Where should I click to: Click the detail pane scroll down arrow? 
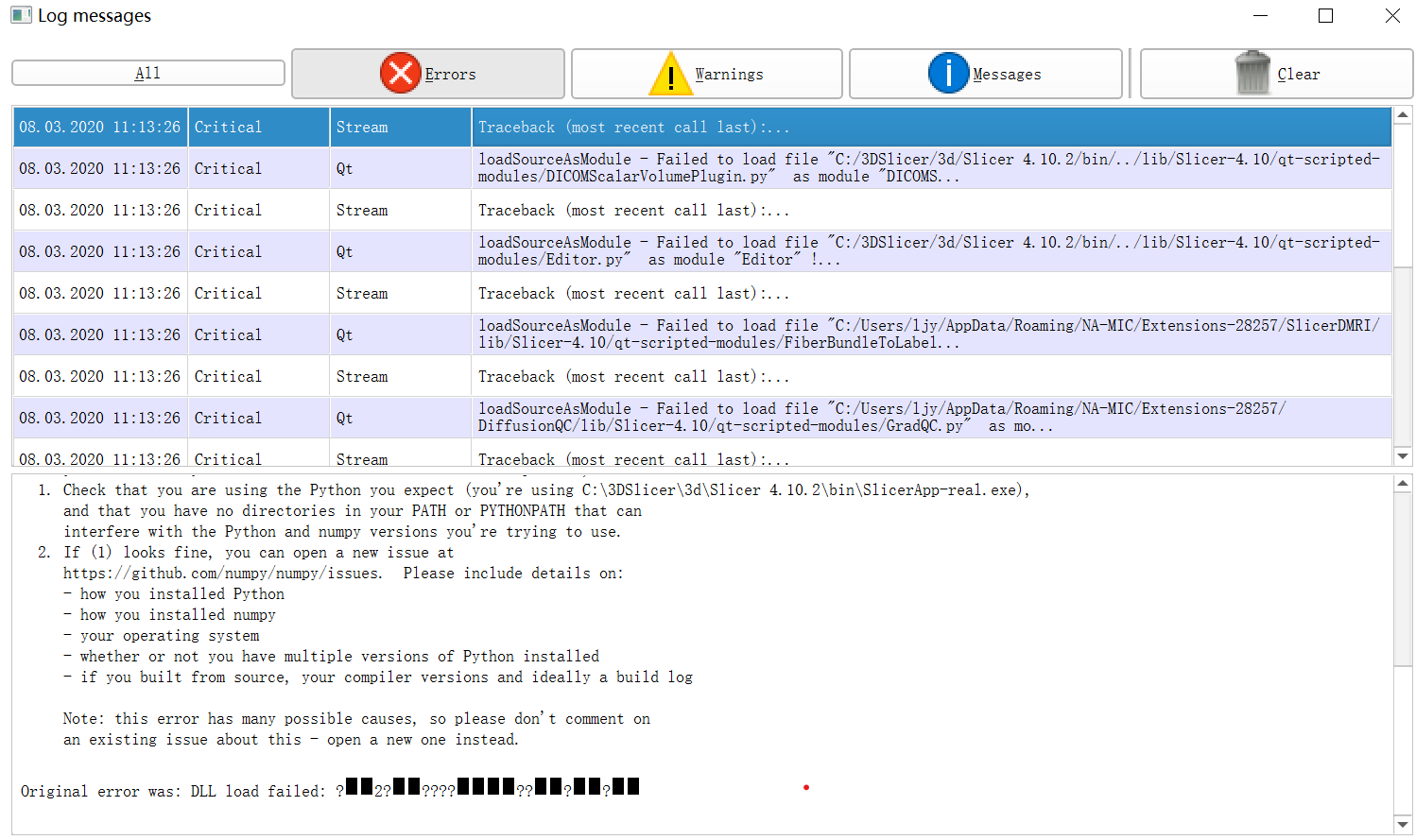point(1403,825)
